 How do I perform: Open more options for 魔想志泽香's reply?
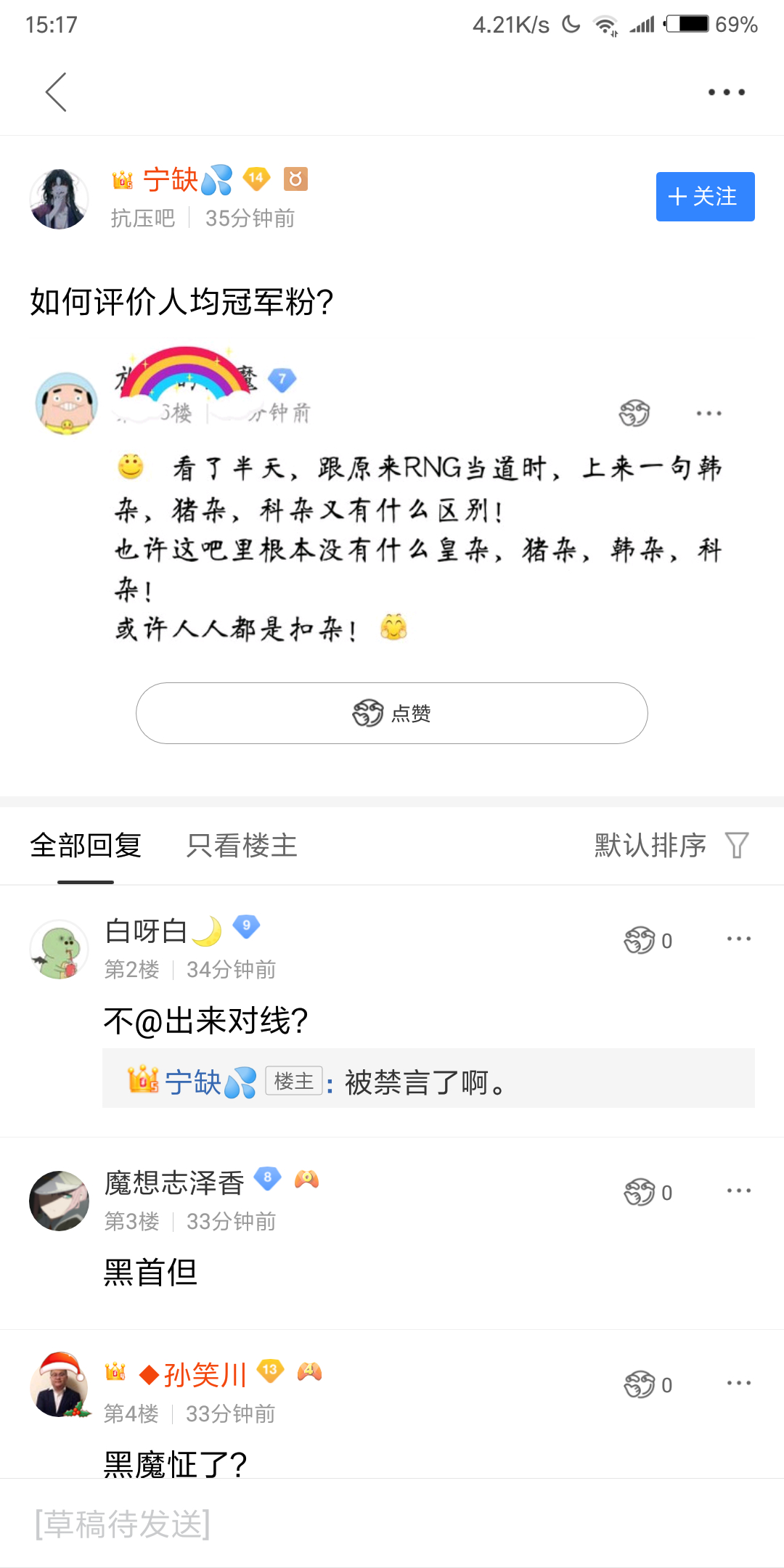(x=738, y=1191)
